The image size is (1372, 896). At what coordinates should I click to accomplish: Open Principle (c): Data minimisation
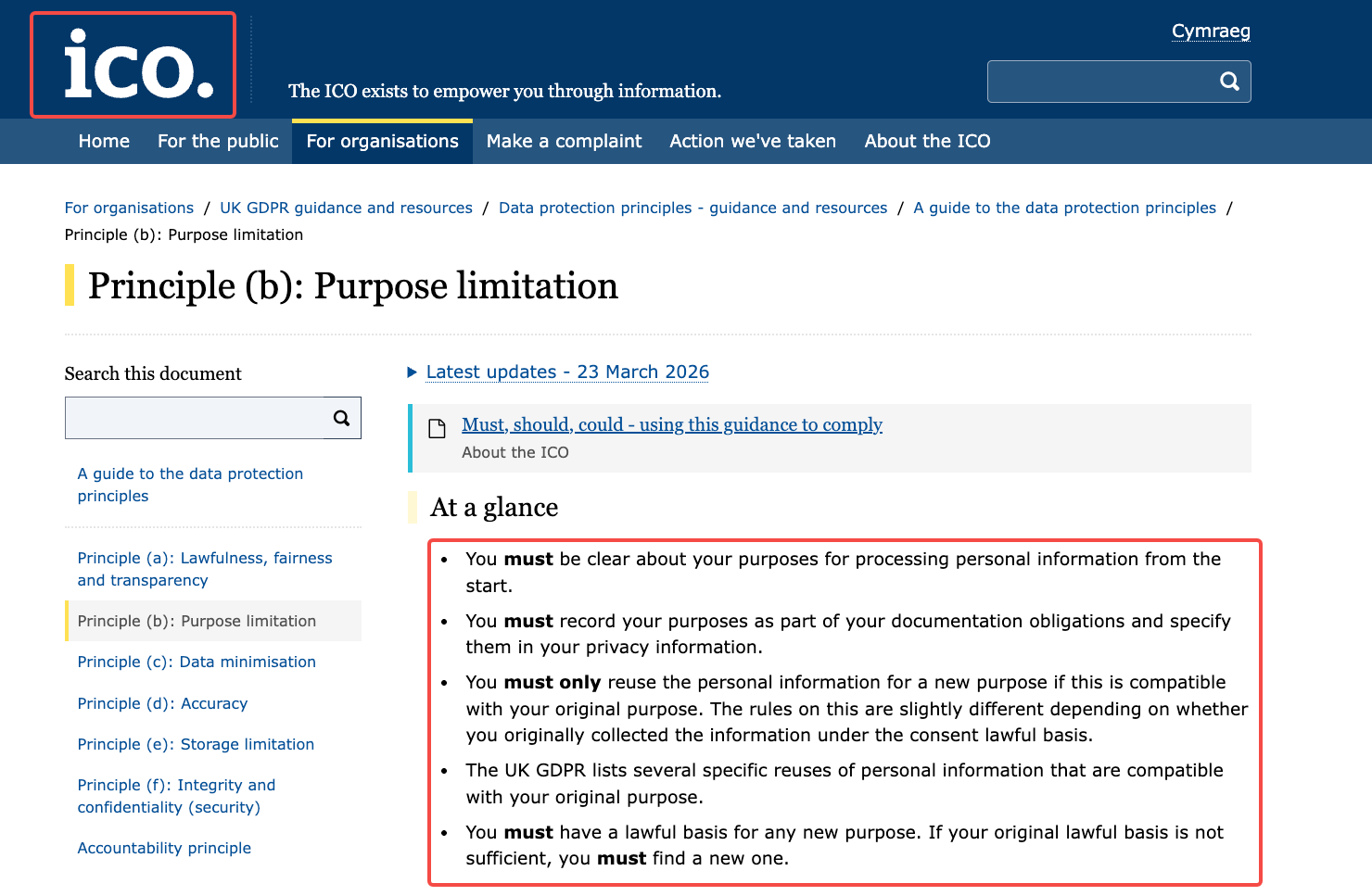coord(197,662)
